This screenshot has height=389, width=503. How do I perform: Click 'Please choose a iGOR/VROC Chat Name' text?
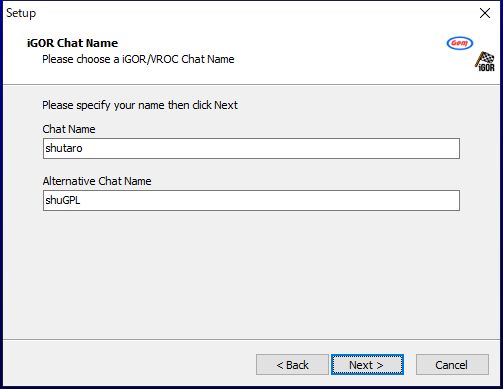(x=138, y=59)
